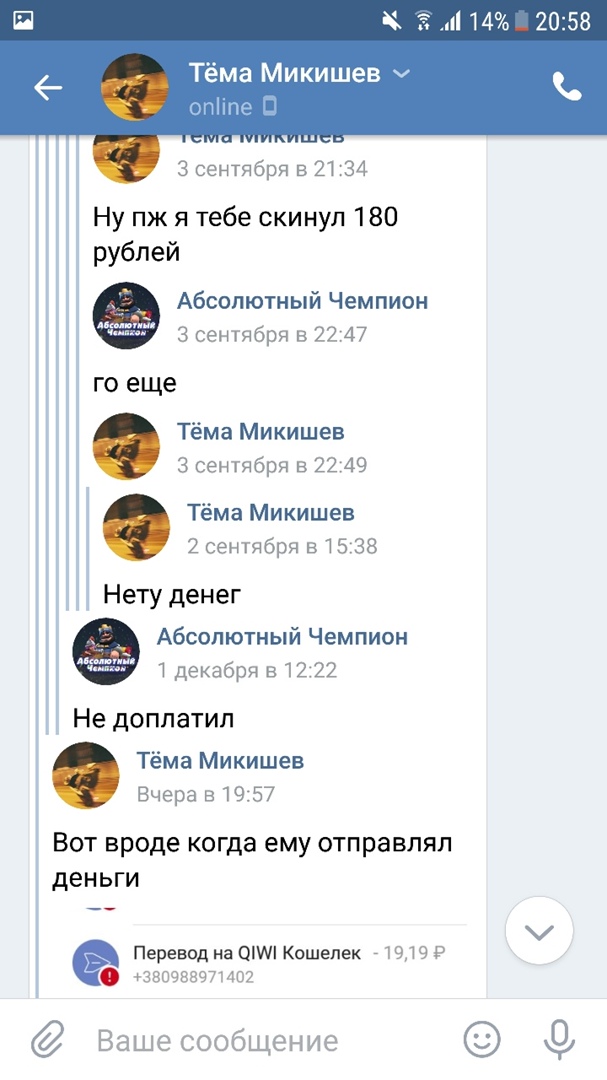Open Абсолютный Чемпион profile at 22:47 message

(302, 301)
